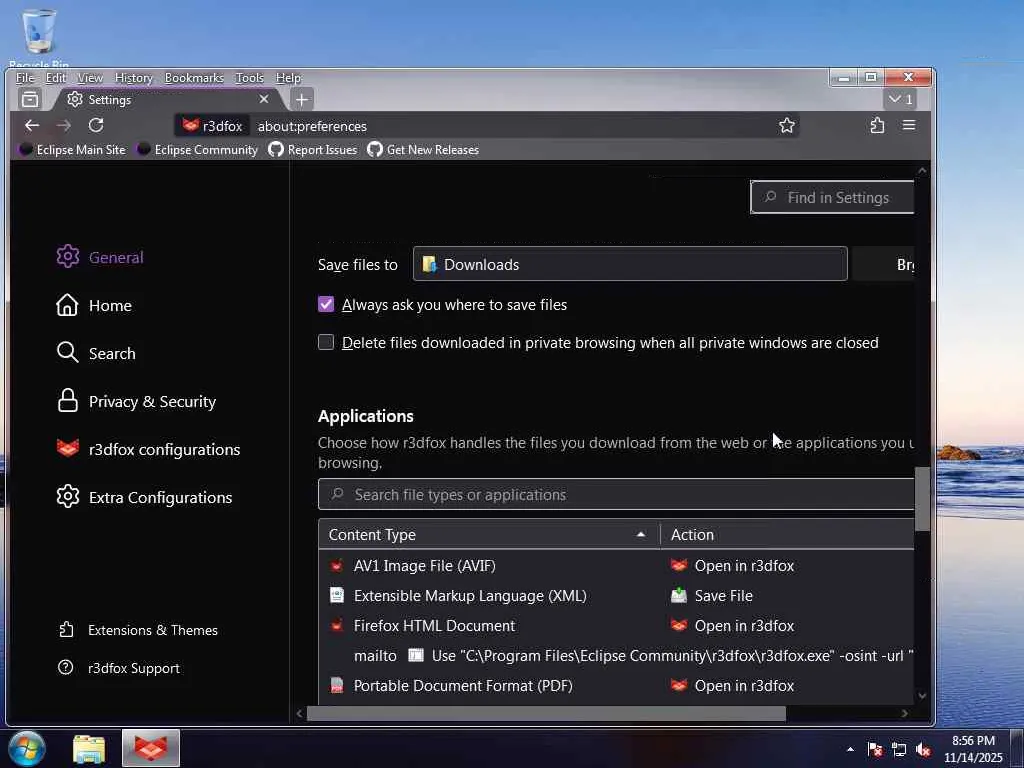Click the horizontal scrollbar thumb in settings
The width and height of the screenshot is (1024, 768).
click(x=547, y=714)
